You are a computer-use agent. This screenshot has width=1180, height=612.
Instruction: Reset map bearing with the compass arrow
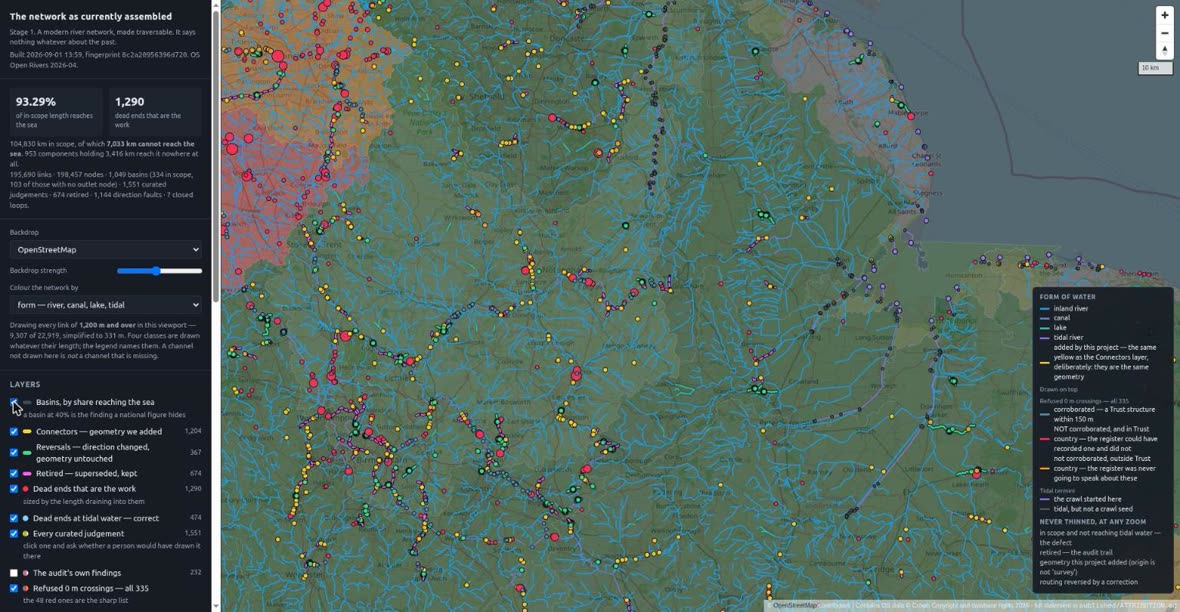(x=1164, y=50)
